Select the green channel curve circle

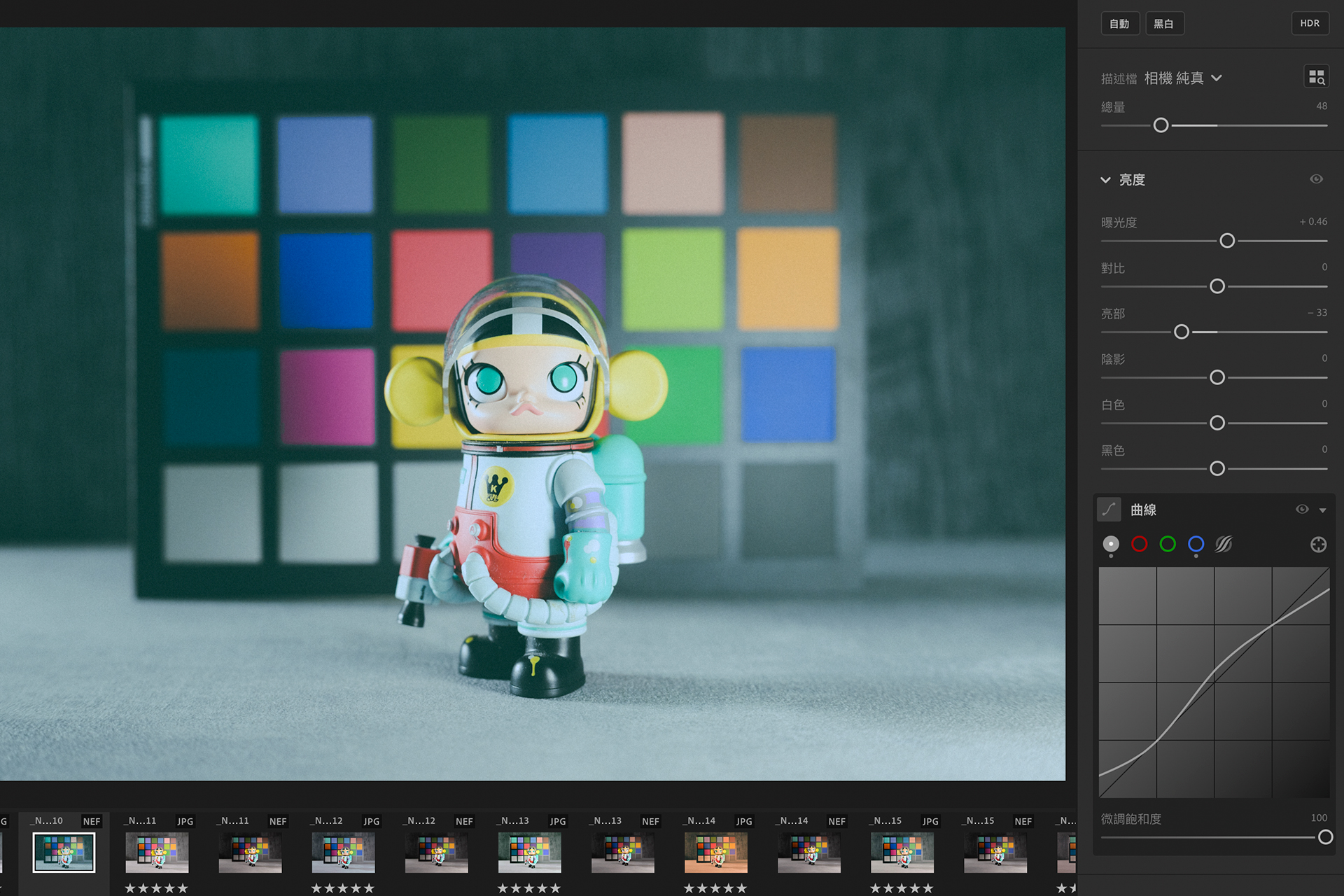click(1168, 544)
